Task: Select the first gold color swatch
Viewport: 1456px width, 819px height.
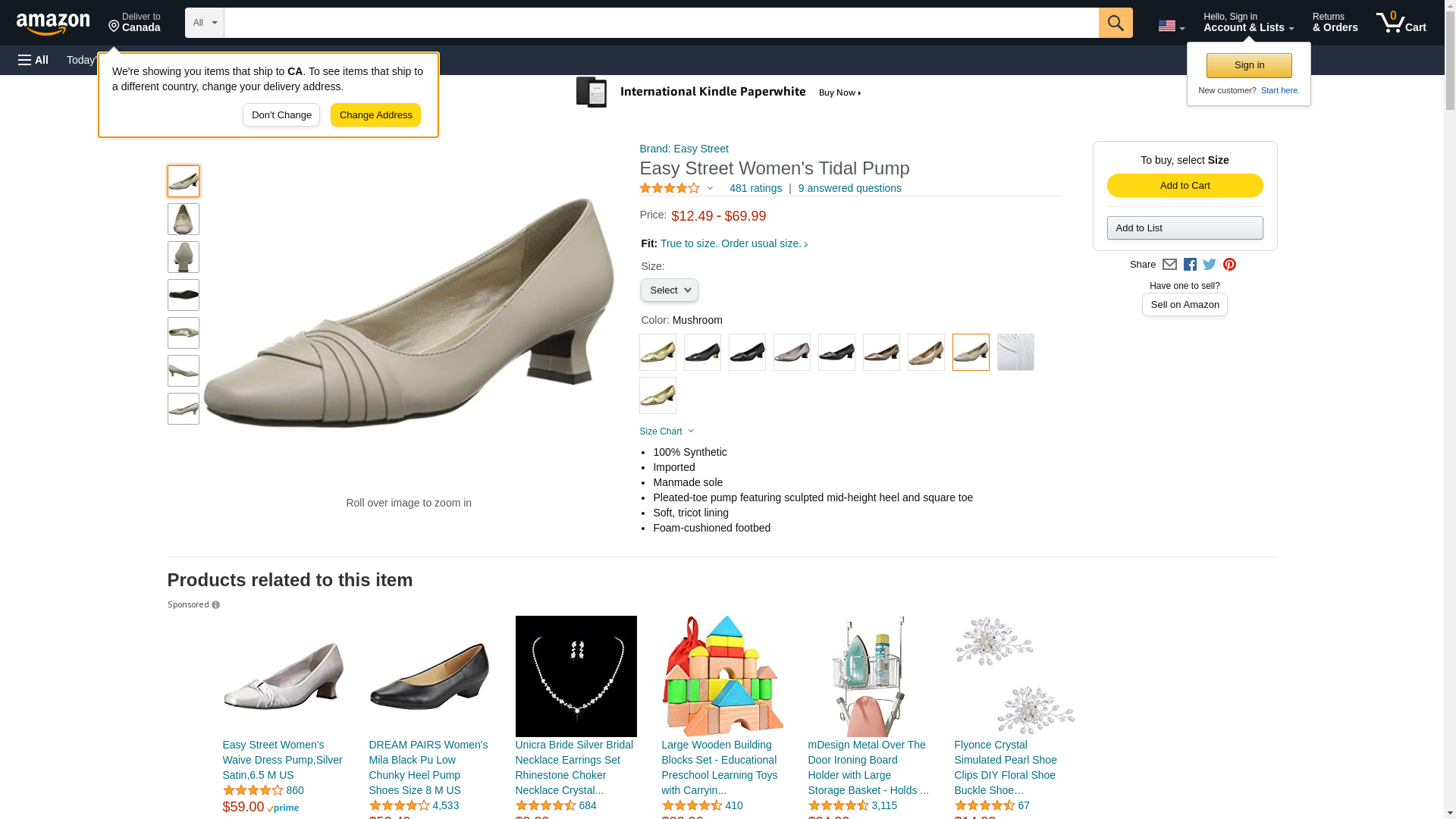Action: [657, 353]
